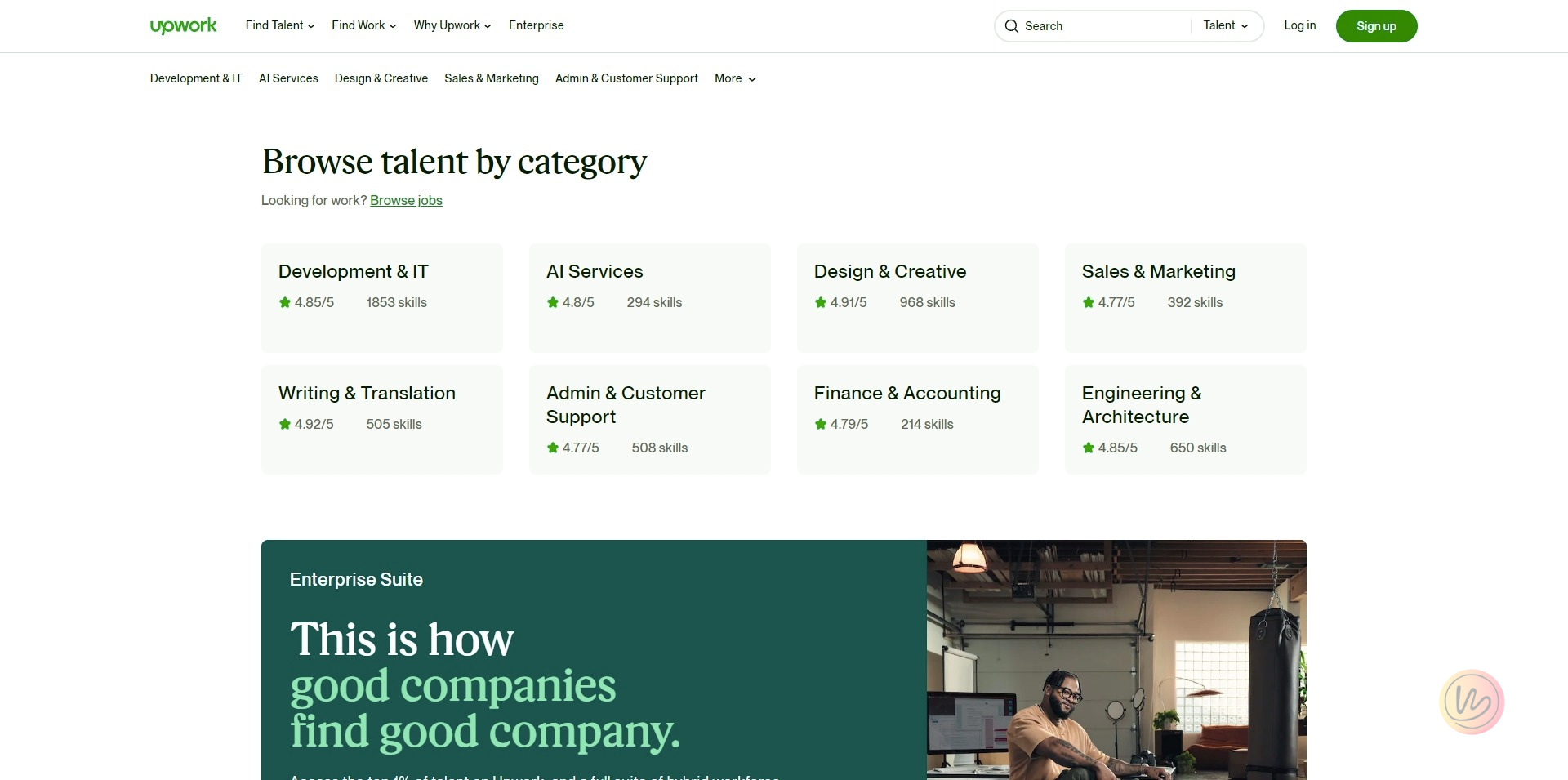Open the Why Upwork dropdown
Screen dimensions: 1568x780
[452, 25]
